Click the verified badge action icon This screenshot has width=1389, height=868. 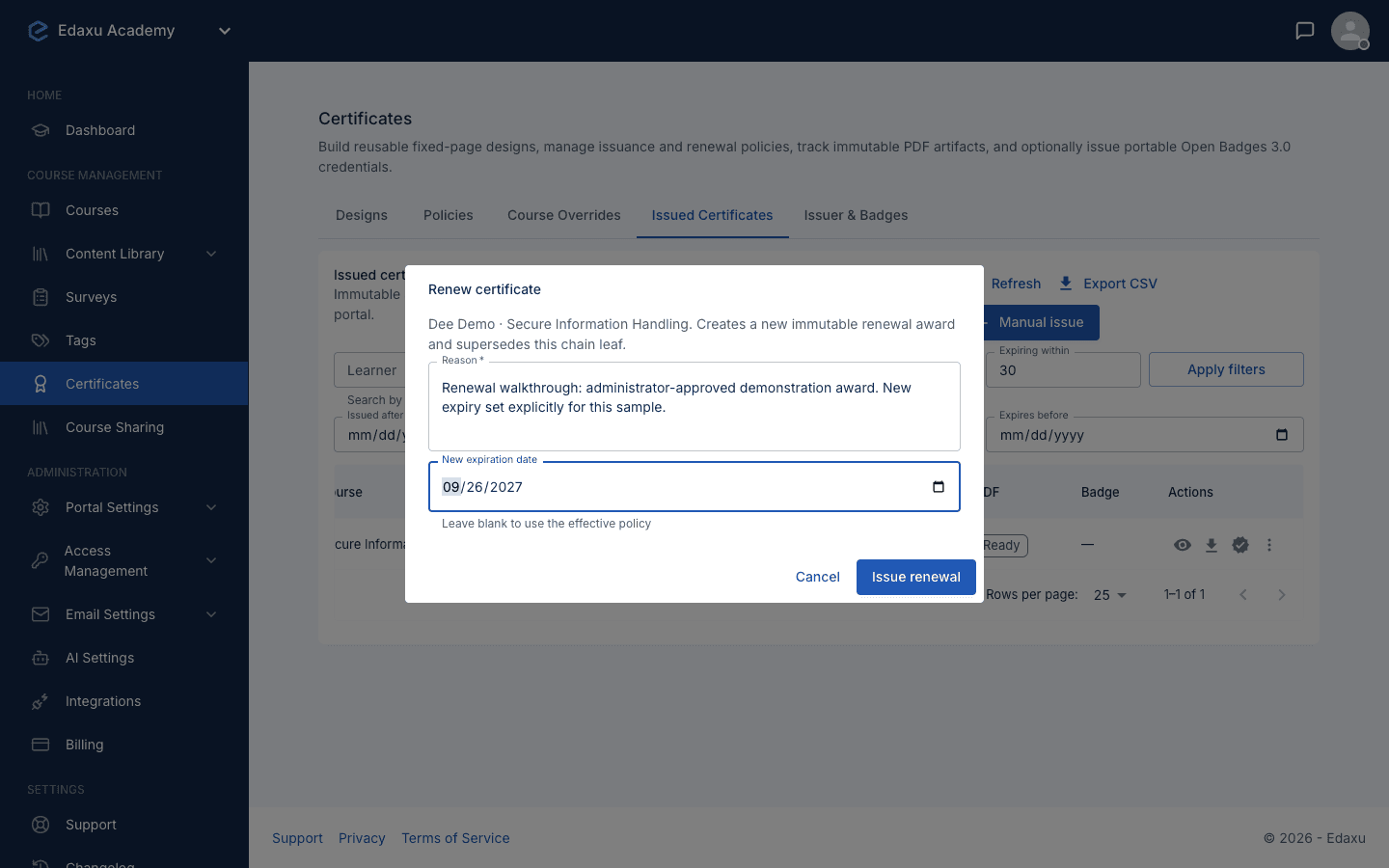pos(1240,545)
